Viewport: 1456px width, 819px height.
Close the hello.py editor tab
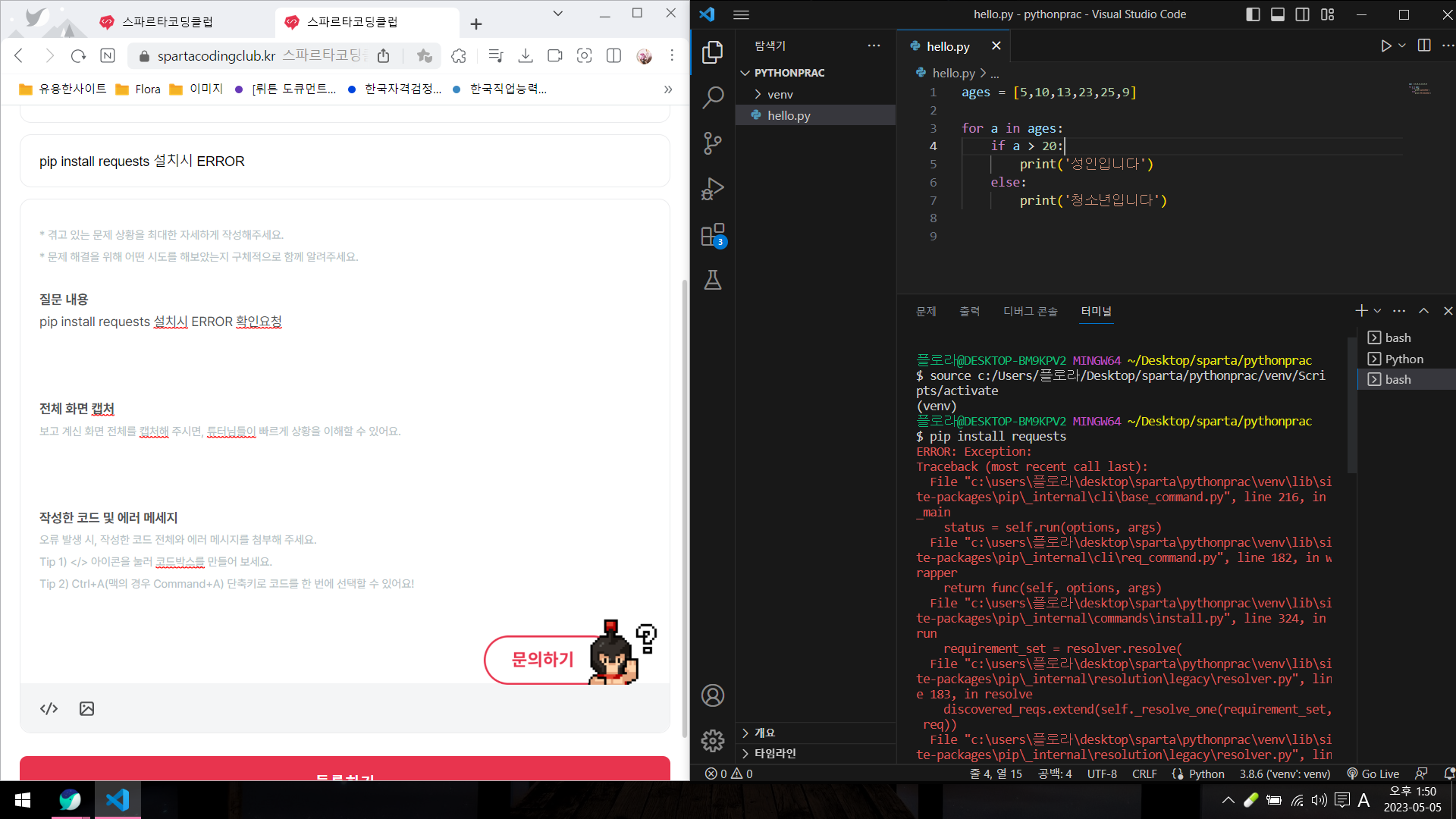pyautogui.click(x=996, y=46)
